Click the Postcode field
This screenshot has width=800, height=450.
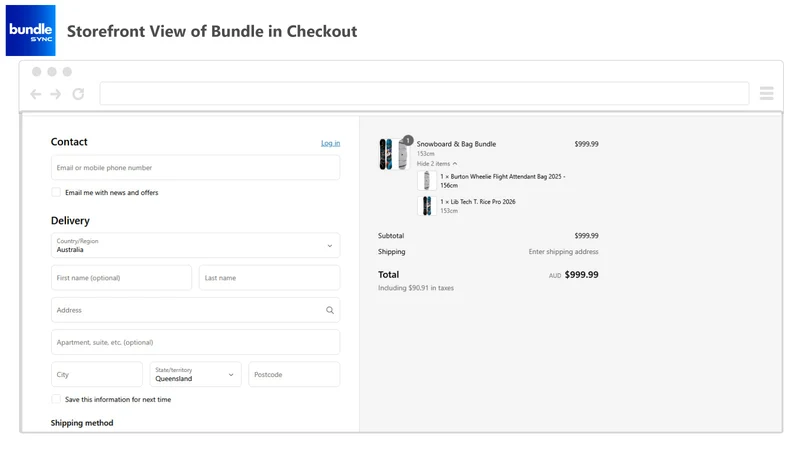[x=294, y=374]
